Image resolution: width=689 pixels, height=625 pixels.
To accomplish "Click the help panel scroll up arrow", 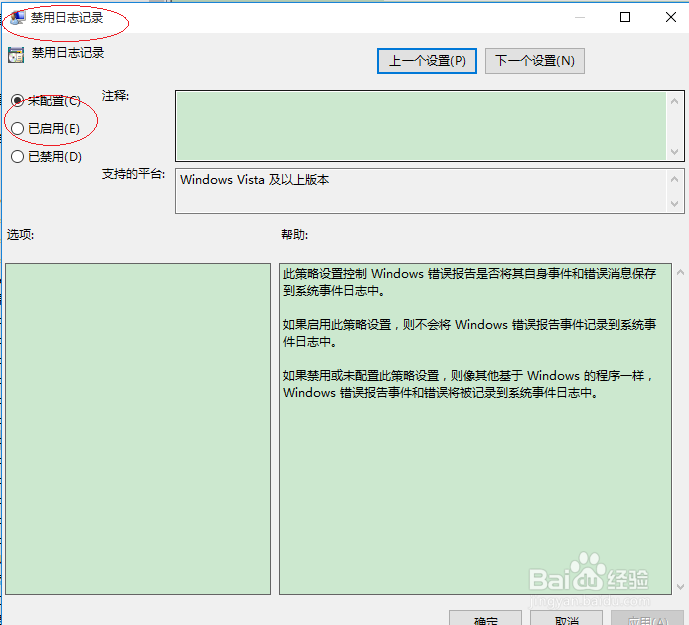I will pos(680,273).
